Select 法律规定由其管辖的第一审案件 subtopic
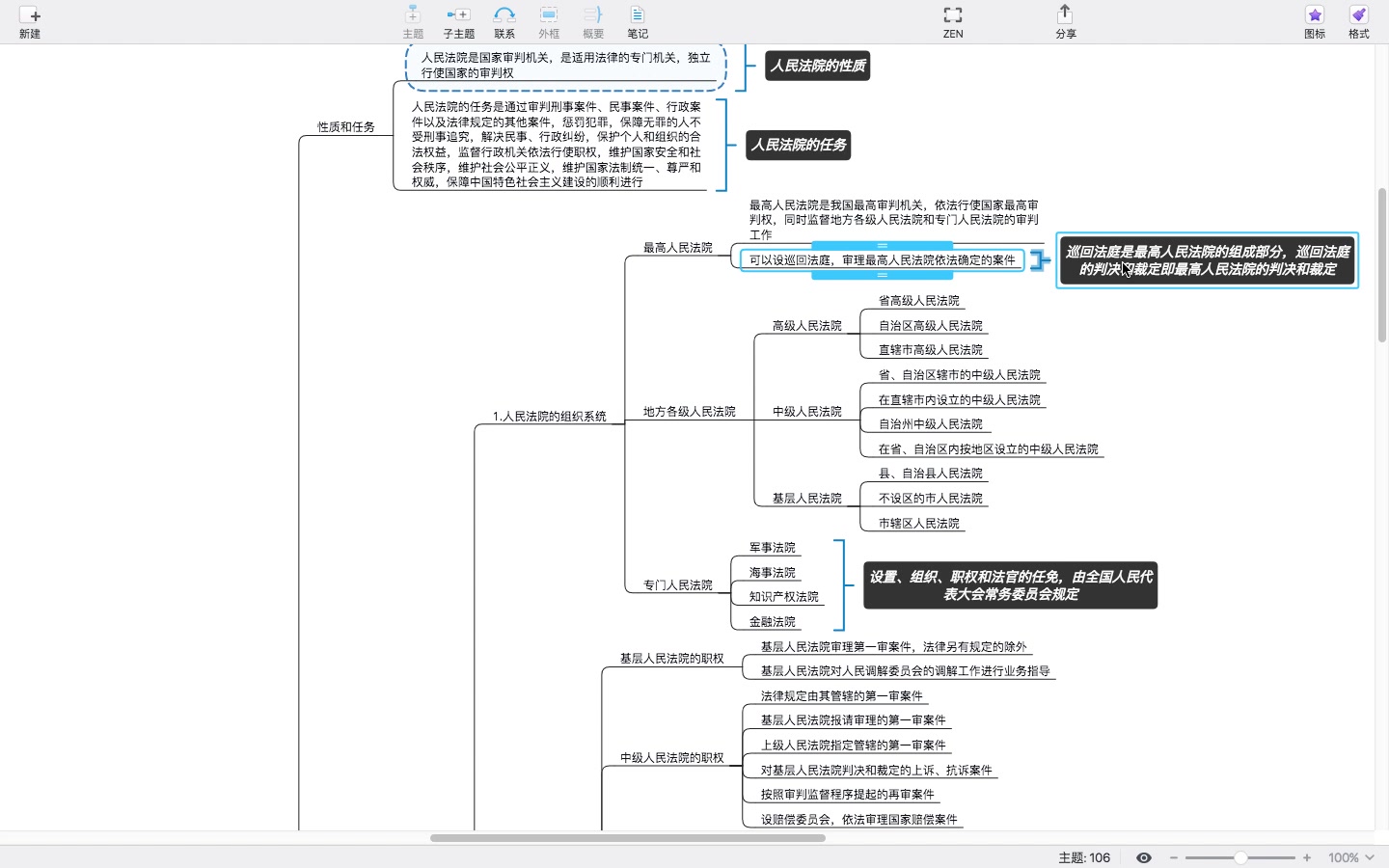Image resolution: width=1389 pixels, height=868 pixels. tap(842, 696)
